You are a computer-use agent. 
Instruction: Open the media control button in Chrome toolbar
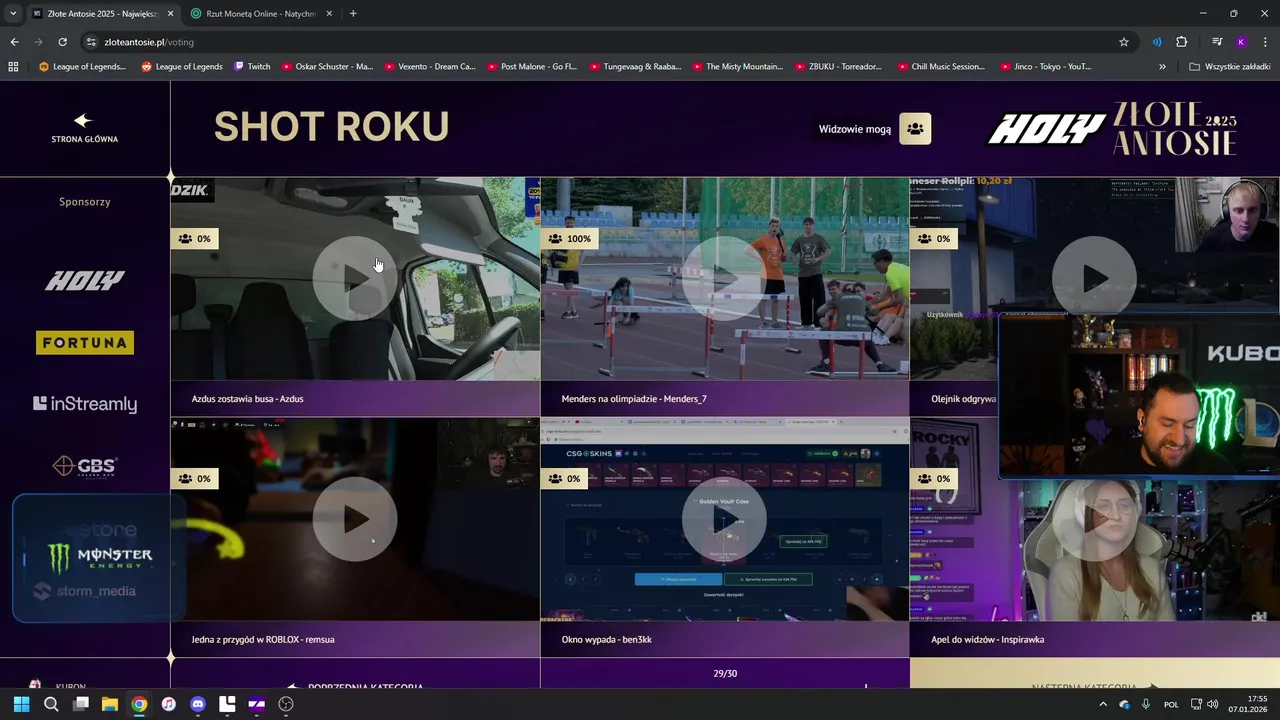(x=1217, y=42)
